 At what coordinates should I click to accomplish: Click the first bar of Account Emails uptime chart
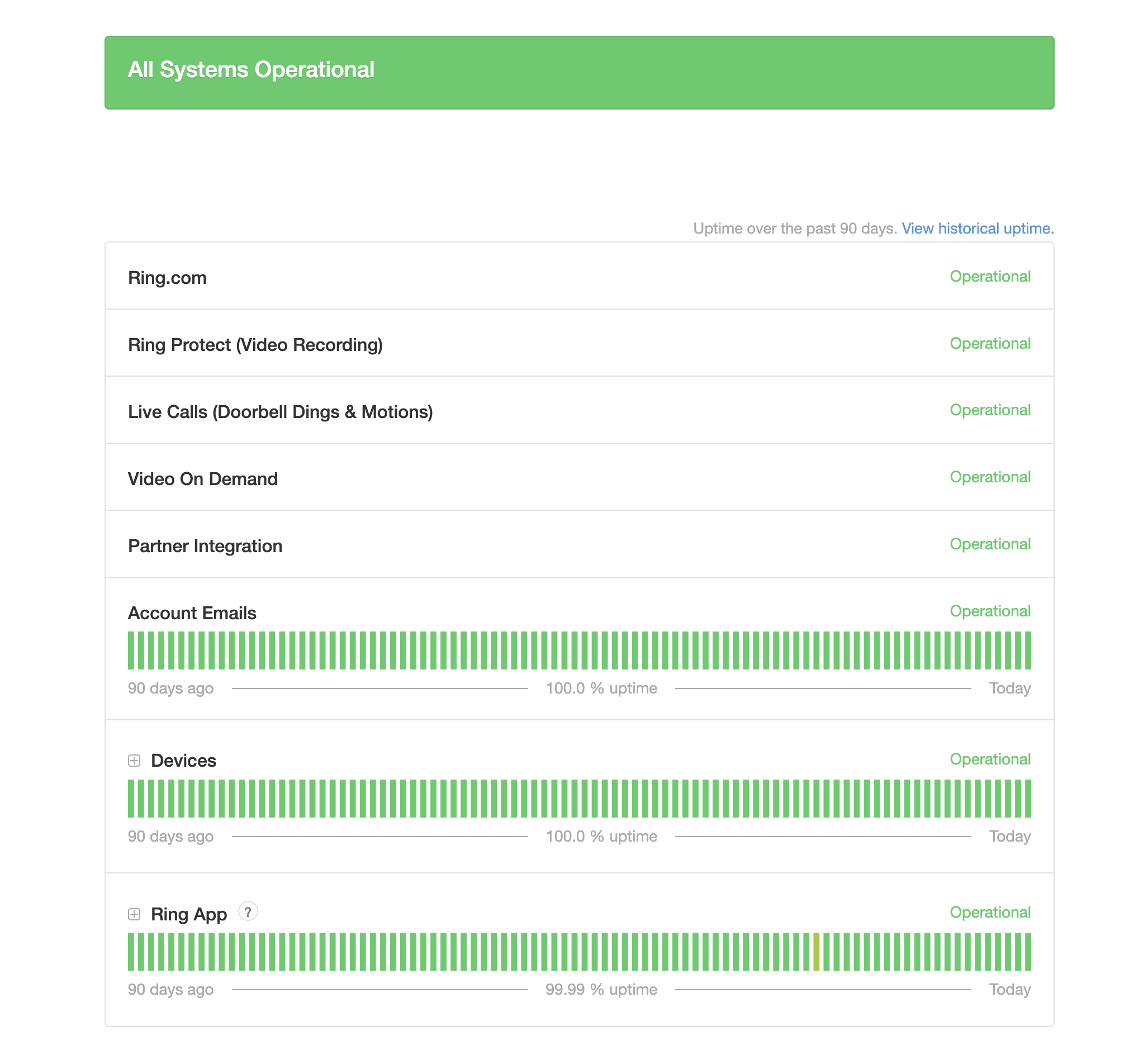click(x=131, y=650)
